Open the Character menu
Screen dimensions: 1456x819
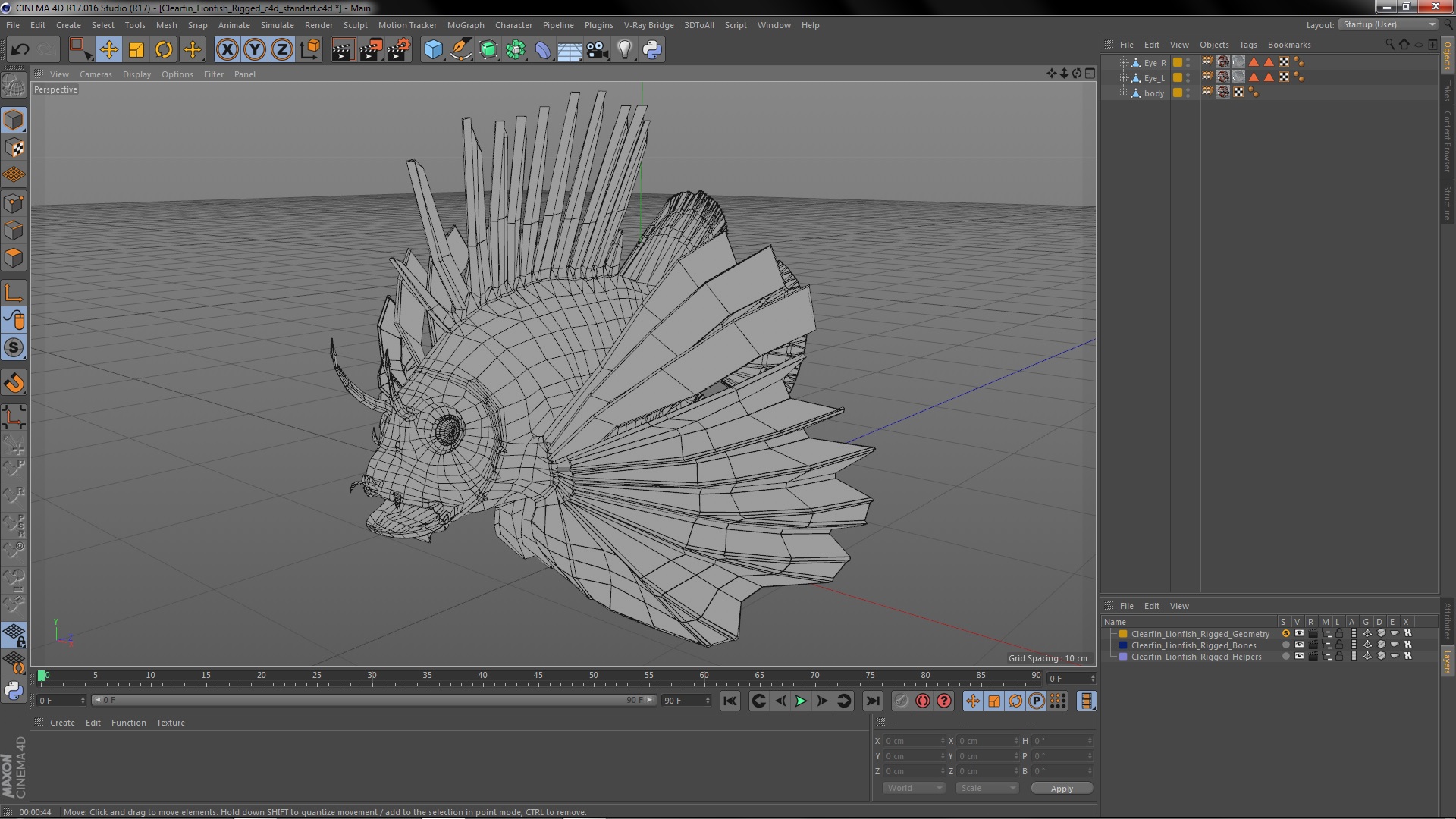click(x=513, y=25)
